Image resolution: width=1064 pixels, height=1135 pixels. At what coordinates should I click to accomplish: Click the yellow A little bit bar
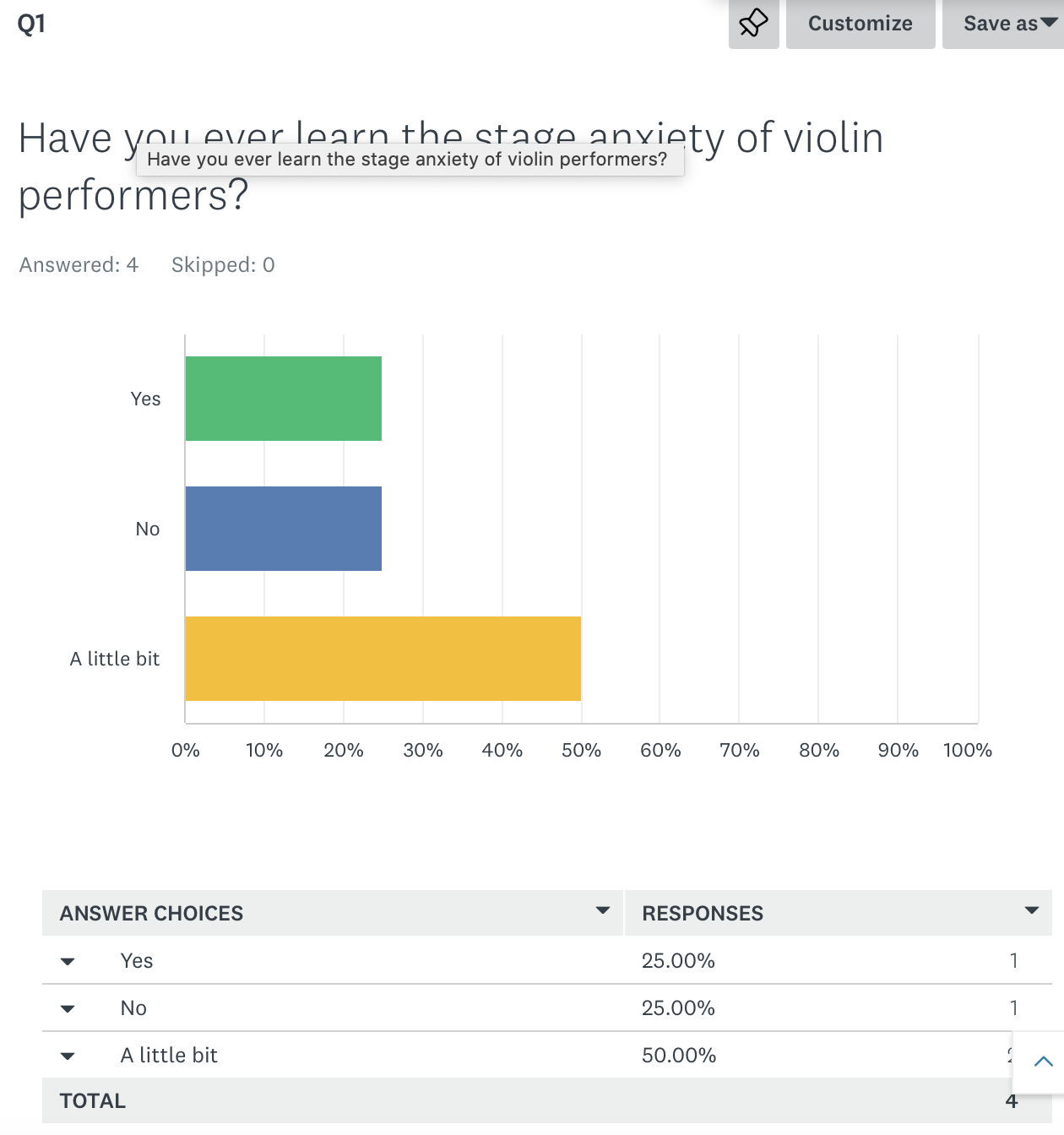pyautogui.click(x=383, y=659)
